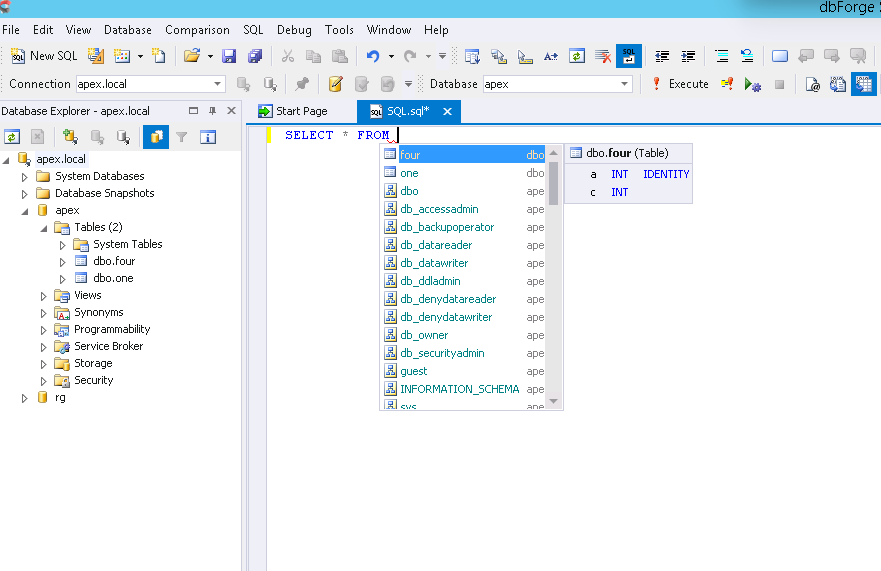Open the Debug menu
Viewport: 881px width, 571px height.
coord(294,30)
